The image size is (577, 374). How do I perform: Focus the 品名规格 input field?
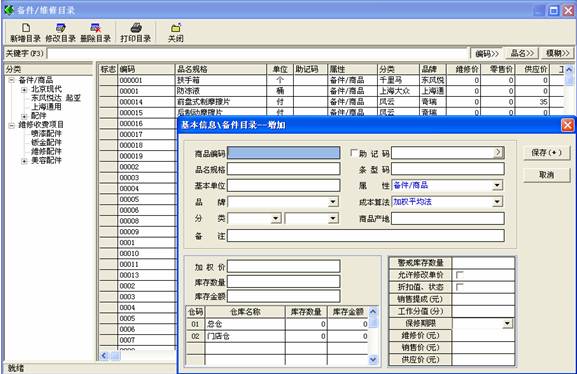283,169
